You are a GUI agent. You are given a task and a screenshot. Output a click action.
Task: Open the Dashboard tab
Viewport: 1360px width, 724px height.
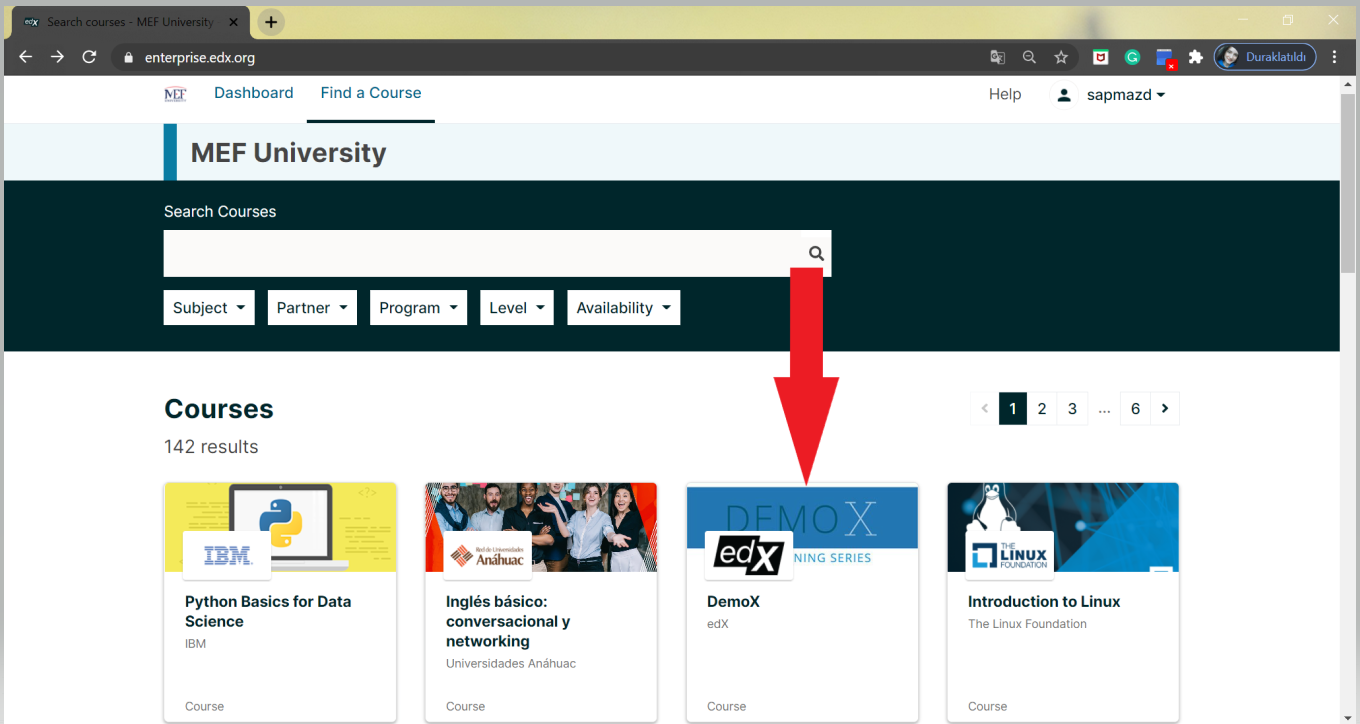coord(254,93)
